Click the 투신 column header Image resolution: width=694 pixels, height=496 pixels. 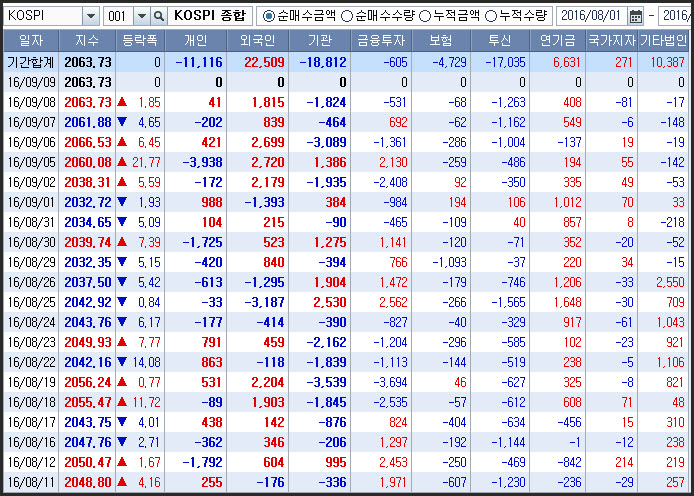click(500, 41)
